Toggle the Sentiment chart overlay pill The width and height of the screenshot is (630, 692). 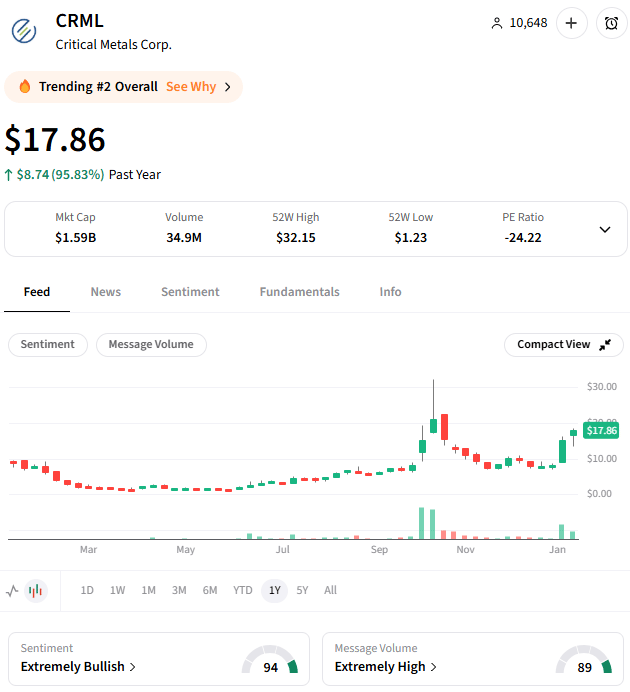point(48,344)
